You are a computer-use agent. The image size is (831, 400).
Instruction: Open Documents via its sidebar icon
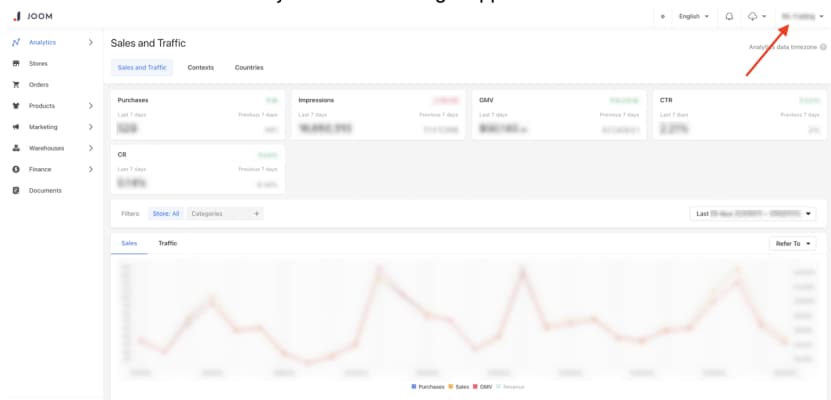16,190
